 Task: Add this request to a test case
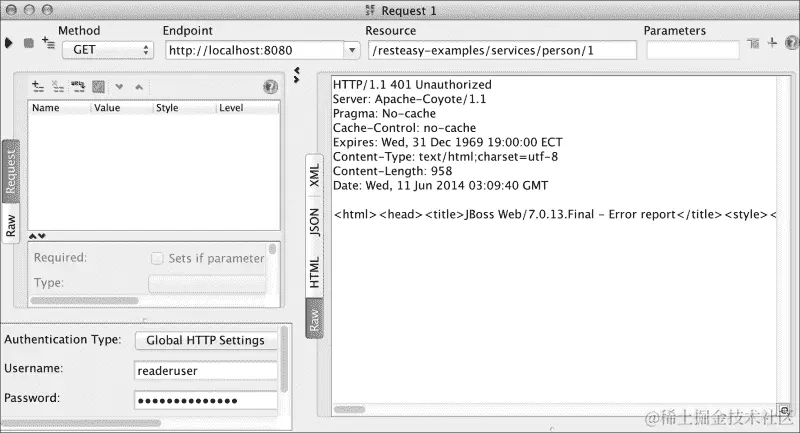[x=48, y=43]
